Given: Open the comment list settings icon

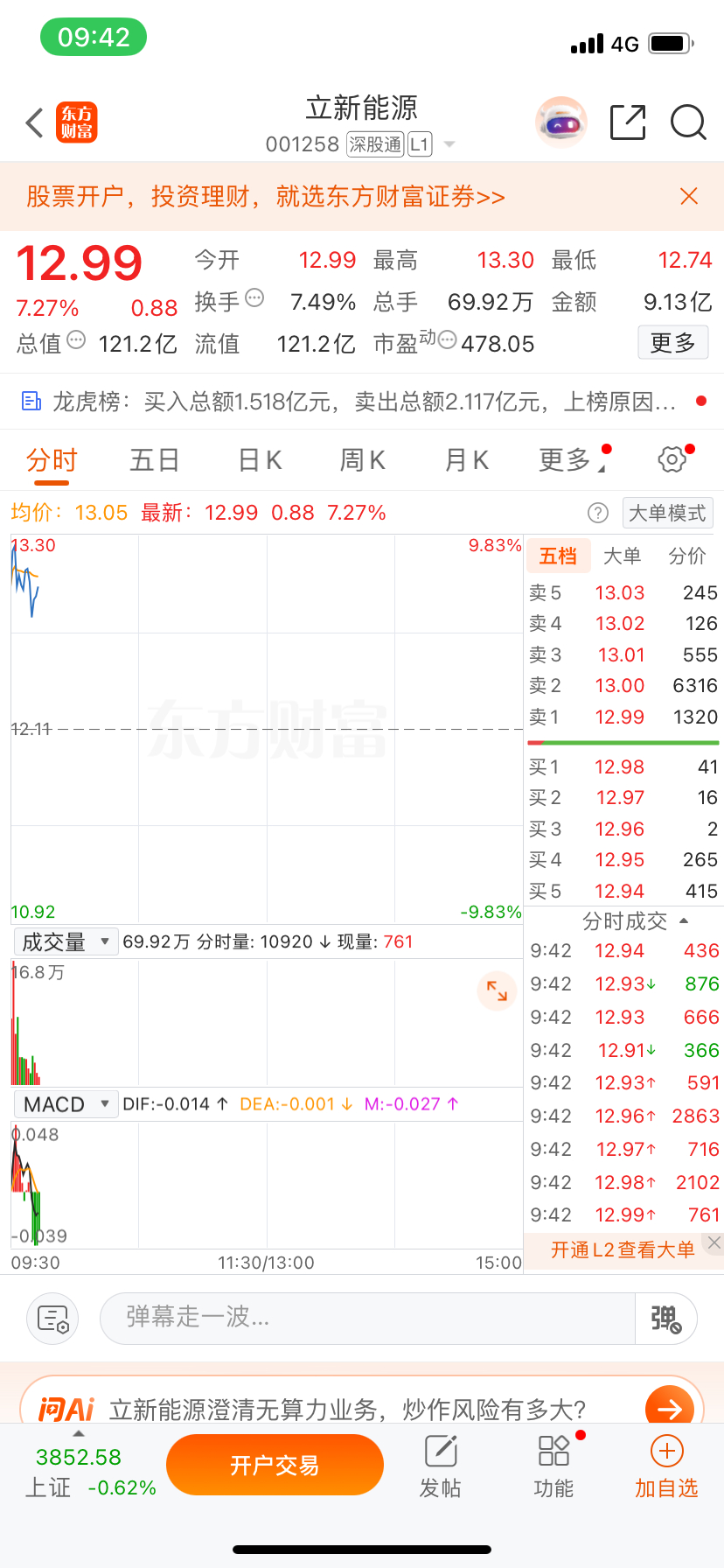Looking at the screenshot, I should pyautogui.click(x=52, y=1318).
